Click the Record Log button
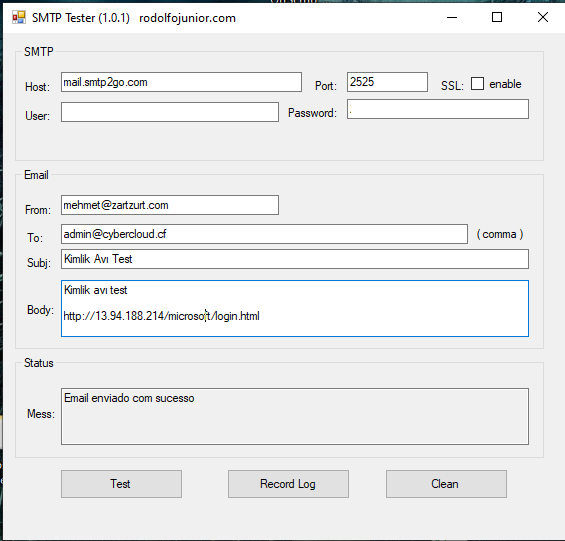The height and width of the screenshot is (541, 565). pyautogui.click(x=288, y=484)
